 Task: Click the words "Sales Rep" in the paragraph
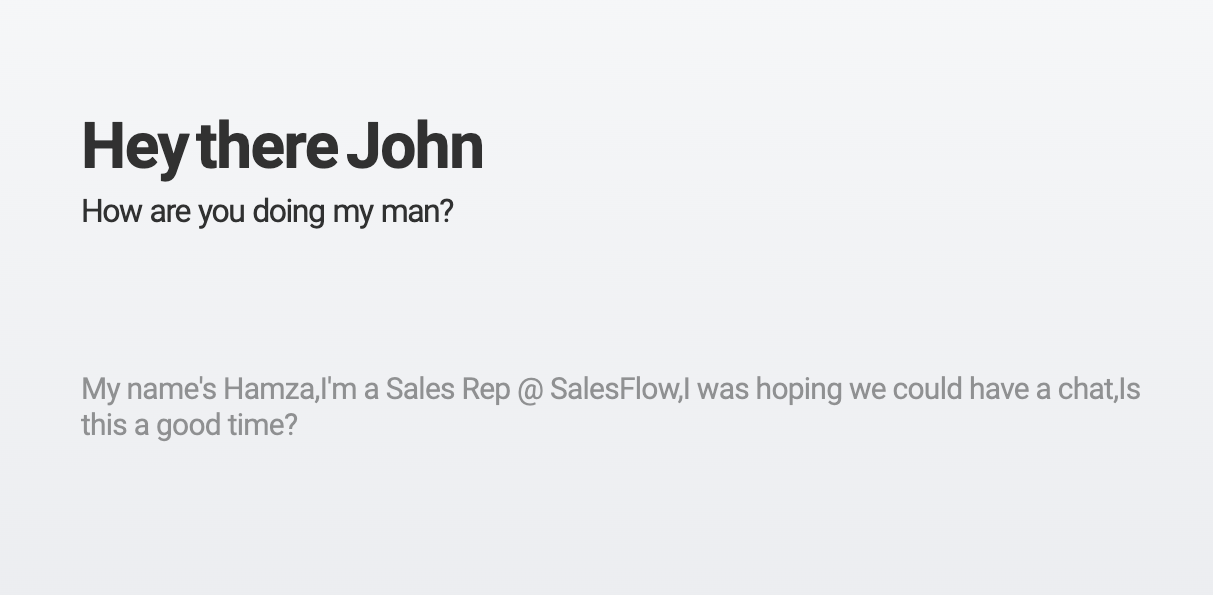coord(448,389)
